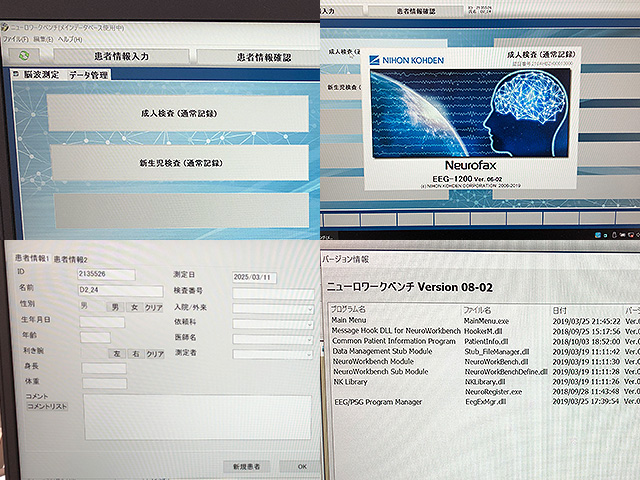The height and width of the screenshot is (480, 640).
Task: Clear handedness with クリア in 利き腕 row
Action: pyautogui.click(x=155, y=354)
